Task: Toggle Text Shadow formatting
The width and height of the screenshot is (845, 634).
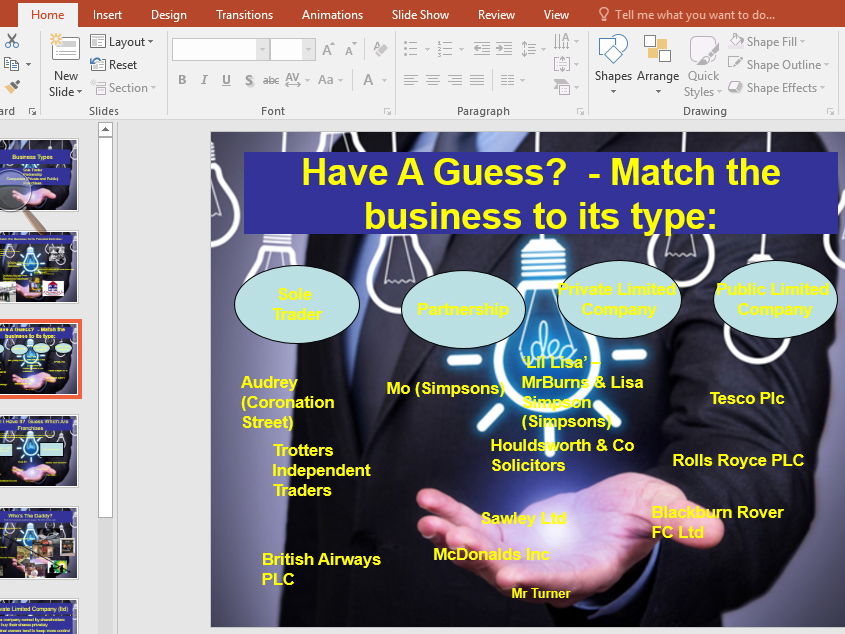Action: point(249,80)
